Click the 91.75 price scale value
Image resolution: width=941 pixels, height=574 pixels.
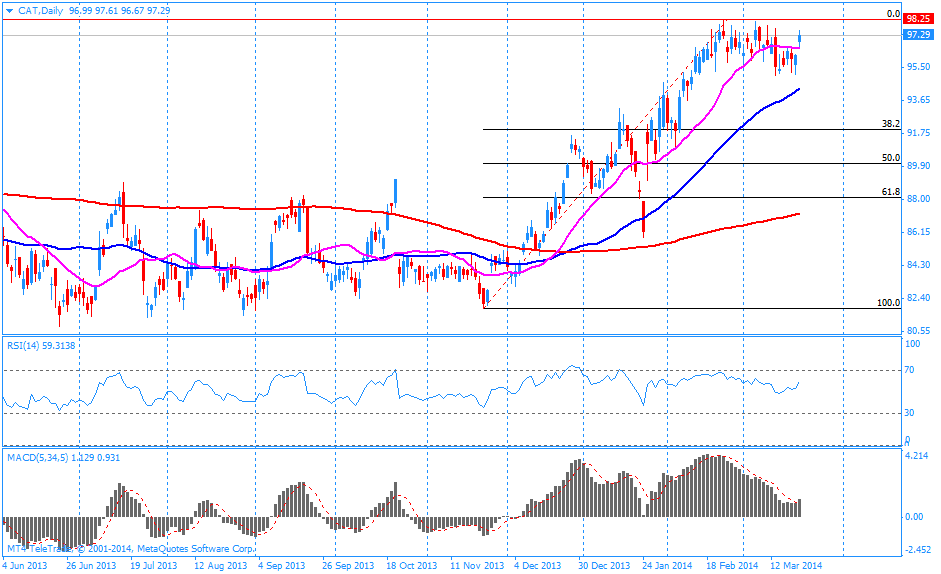(x=918, y=133)
